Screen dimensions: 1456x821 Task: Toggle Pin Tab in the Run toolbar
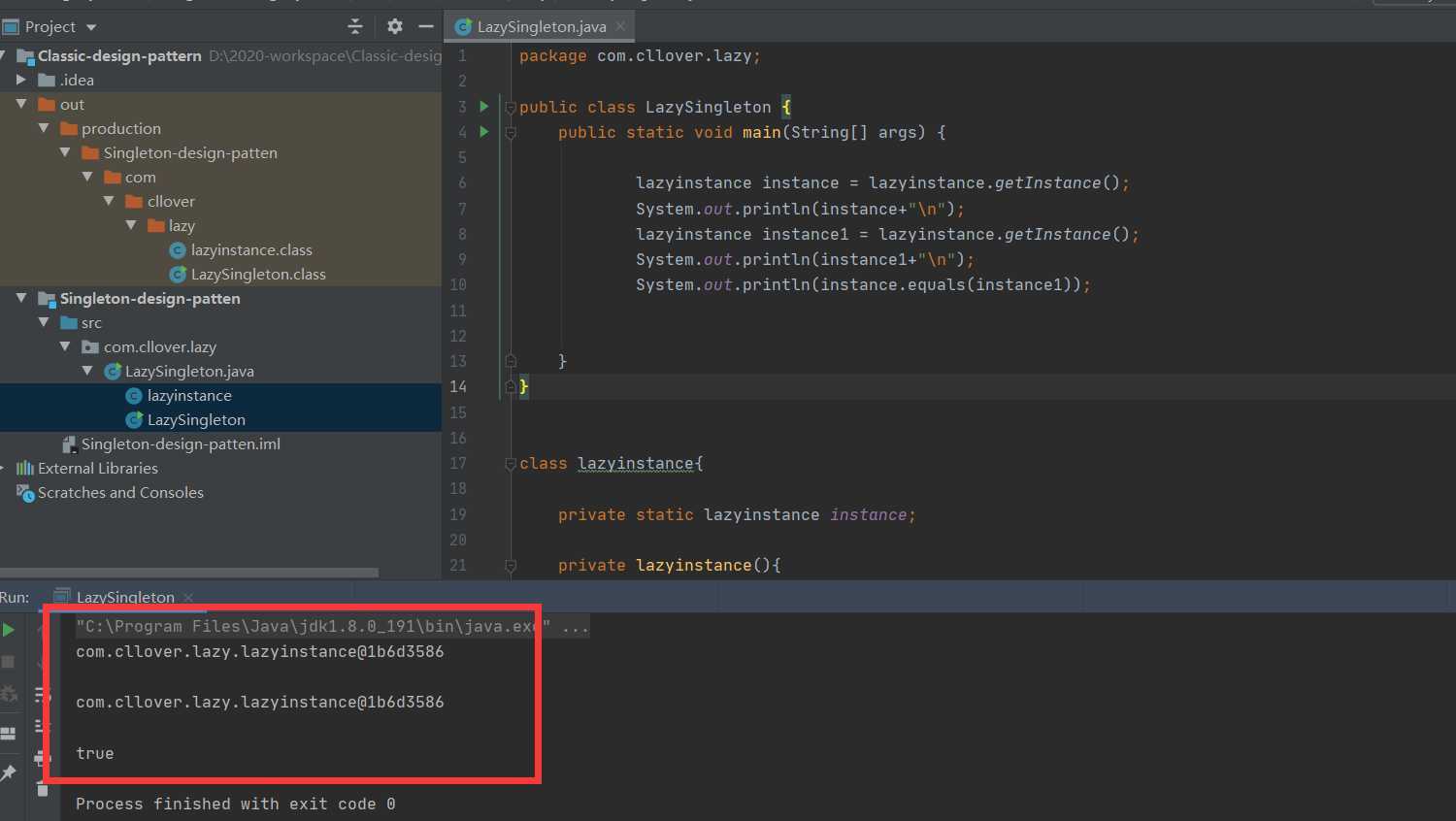[9, 772]
